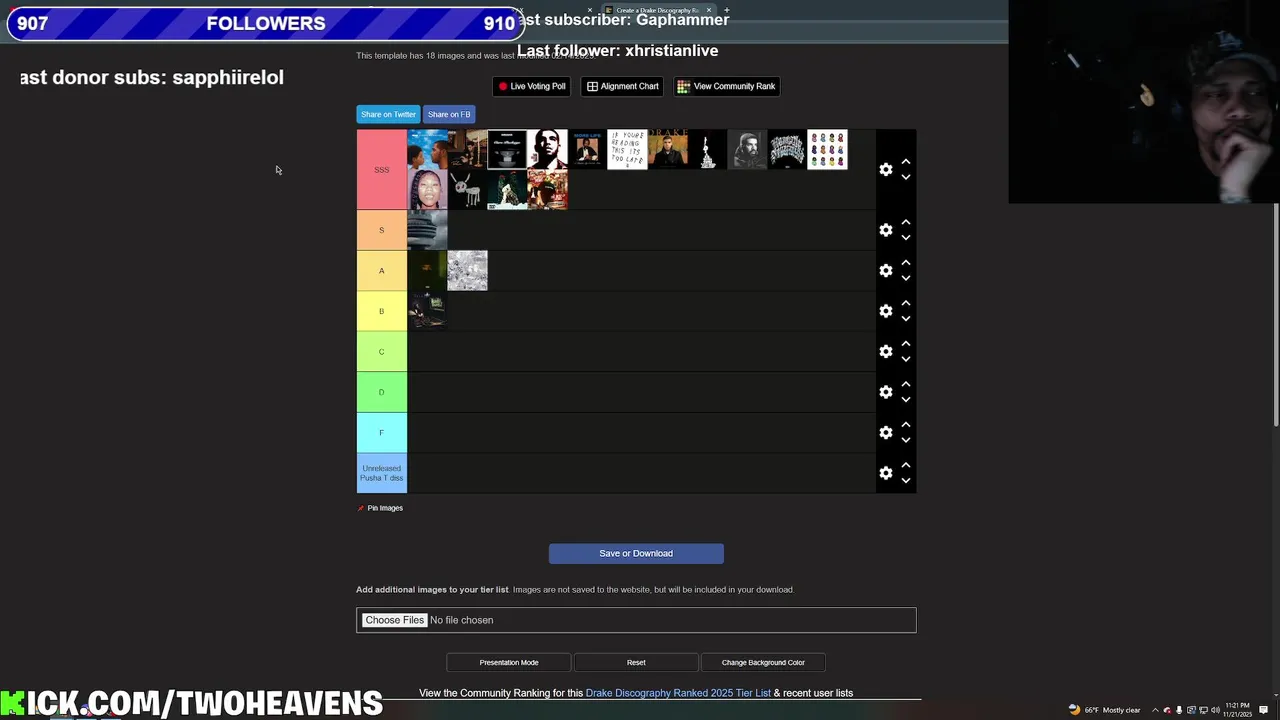Select album cover in B tier
1280x720 pixels.
(427, 311)
